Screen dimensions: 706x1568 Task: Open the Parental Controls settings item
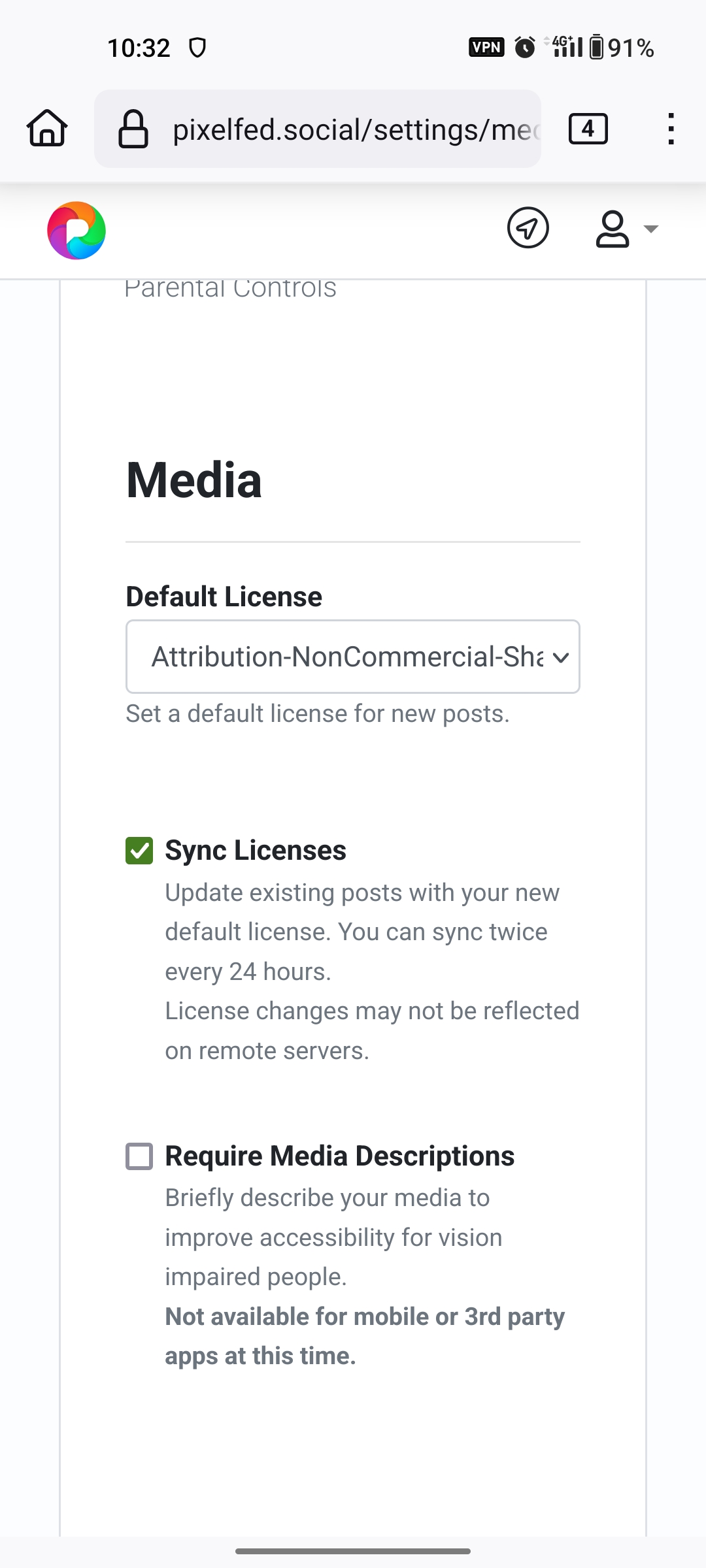[230, 288]
